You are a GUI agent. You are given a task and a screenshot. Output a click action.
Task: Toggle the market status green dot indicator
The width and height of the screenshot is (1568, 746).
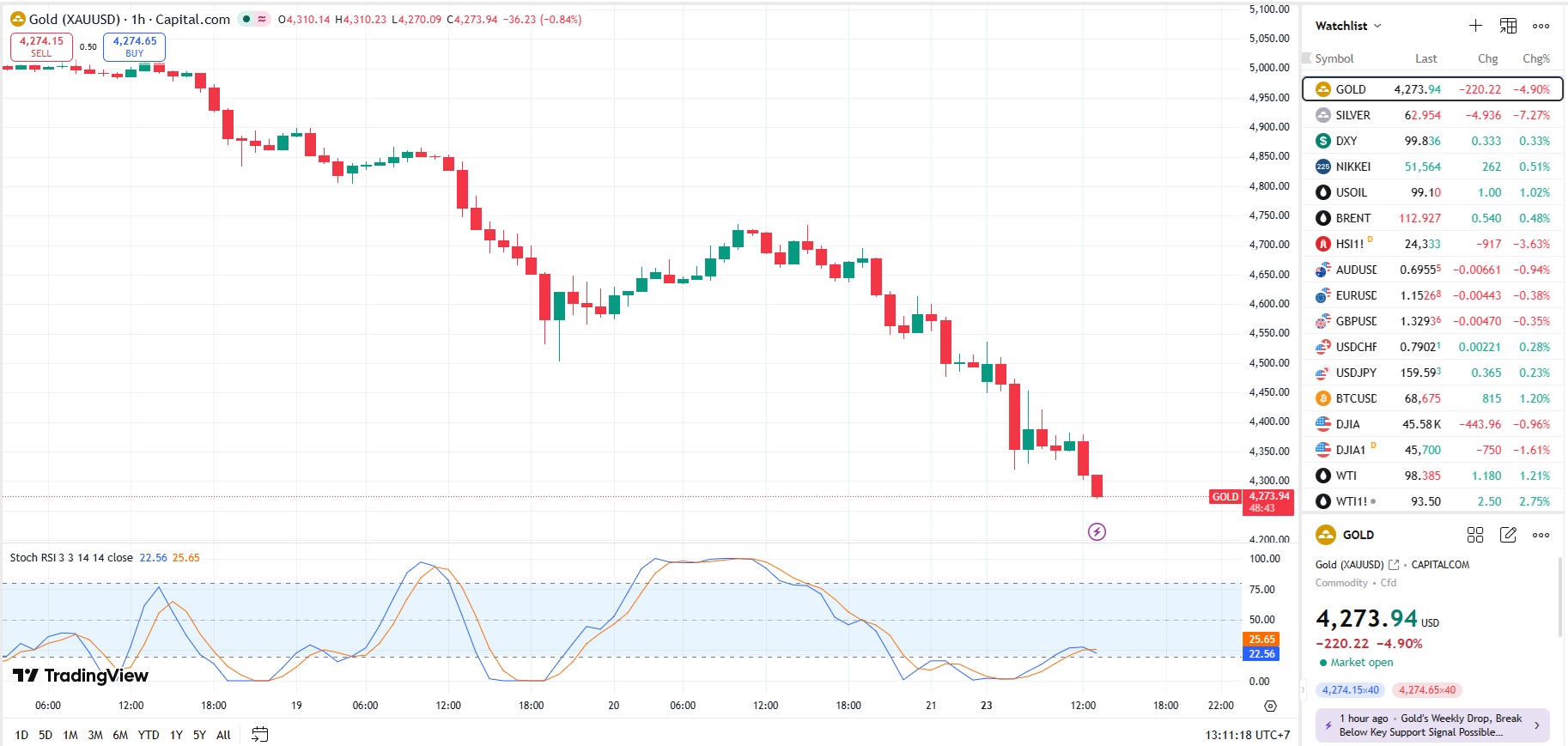click(x=246, y=19)
